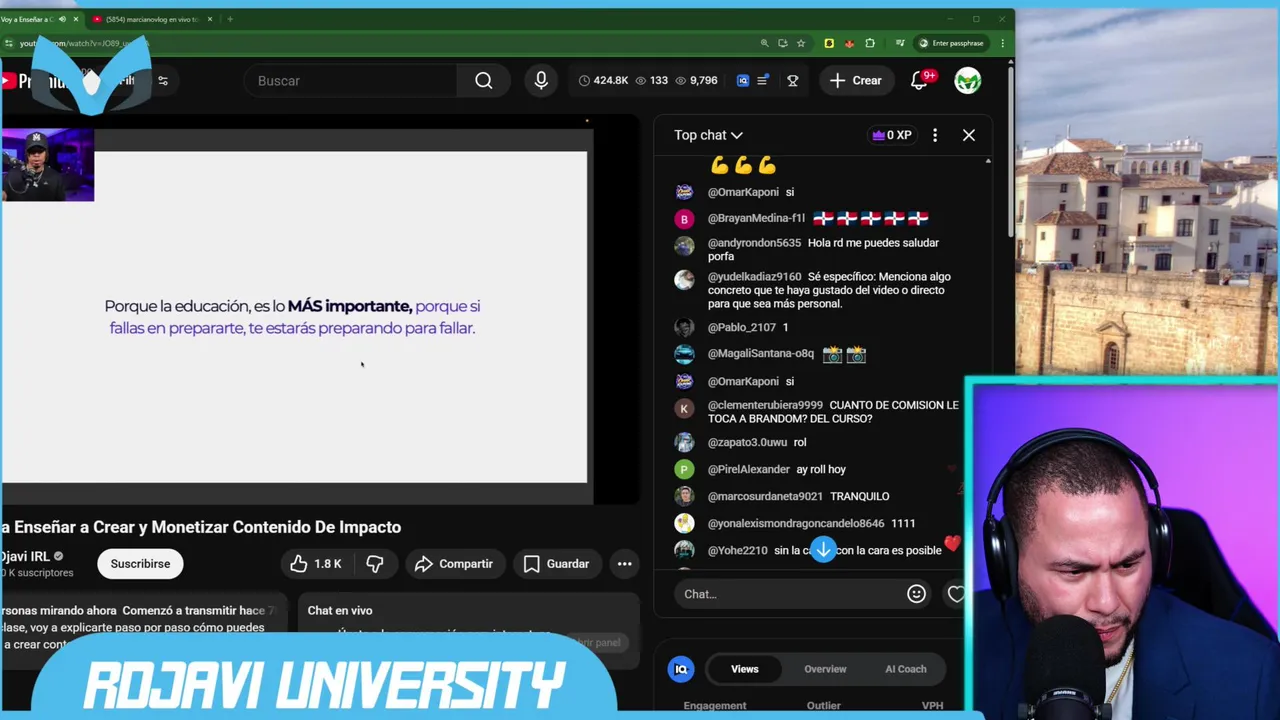Click the 424.8K stat in vidIQ bar
This screenshot has width=1280, height=720.
(603, 81)
